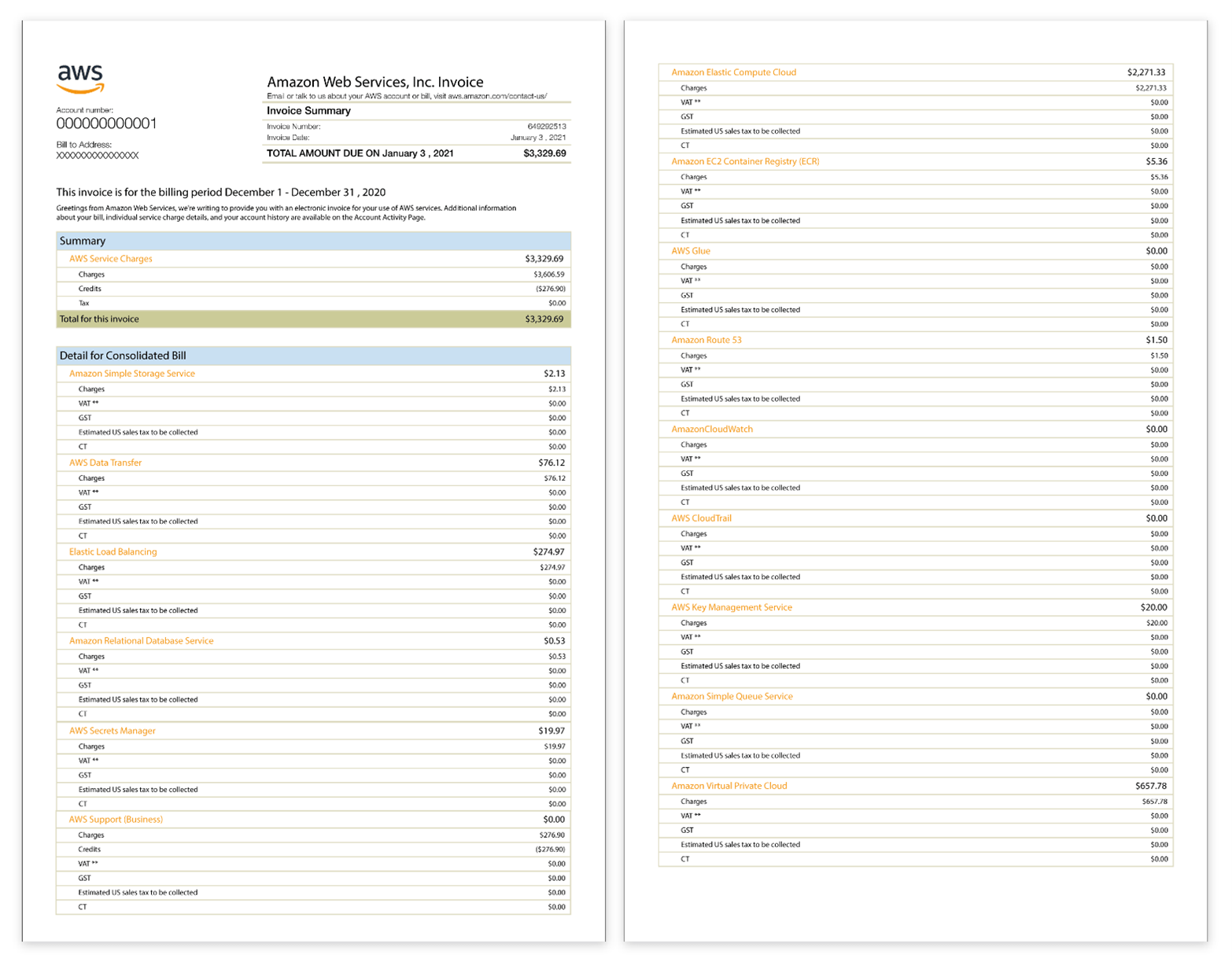Viewport: 1232px width, 962px height.
Task: Open Amazon Relational Database Service details
Action: [141, 641]
